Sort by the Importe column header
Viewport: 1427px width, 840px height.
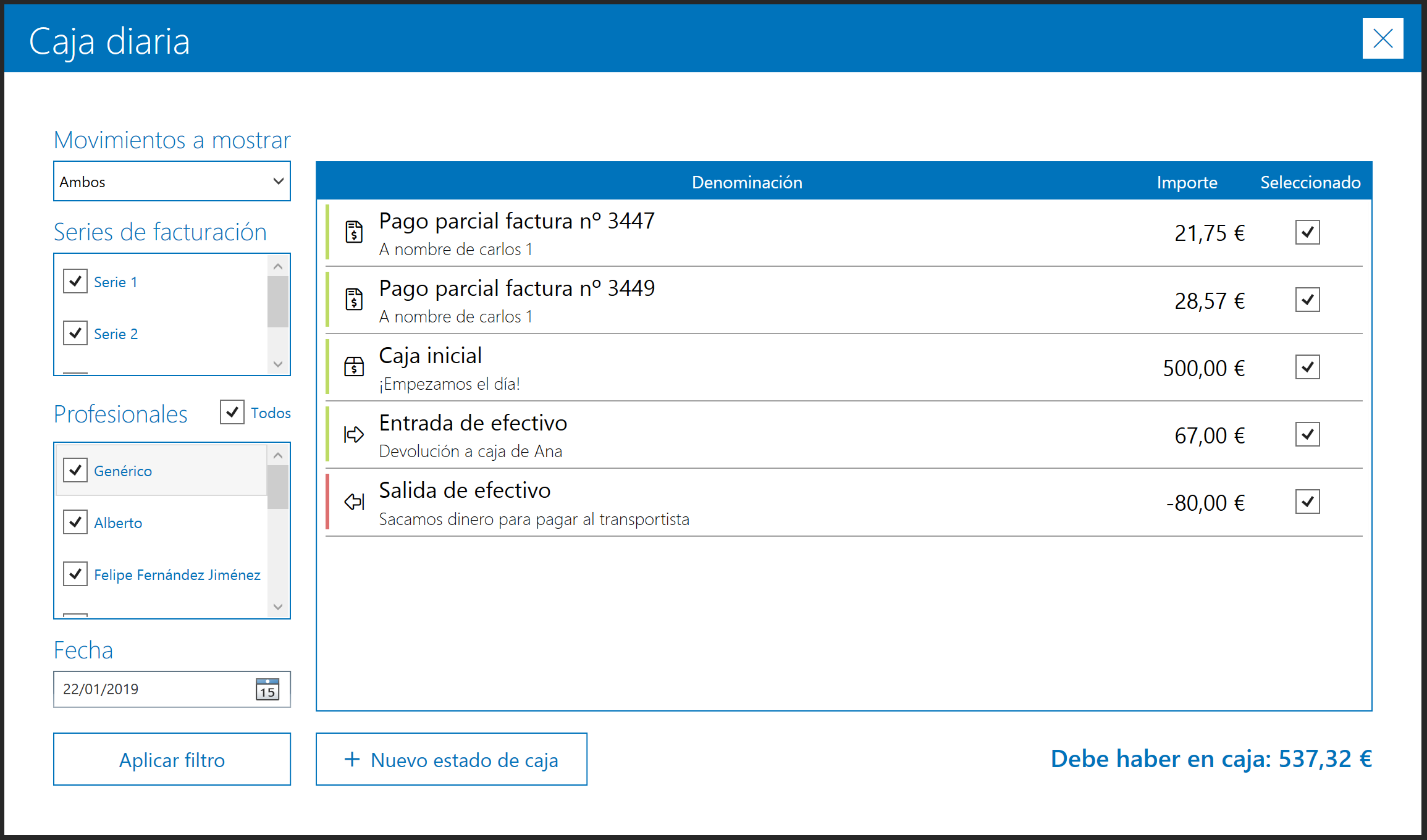[1187, 182]
